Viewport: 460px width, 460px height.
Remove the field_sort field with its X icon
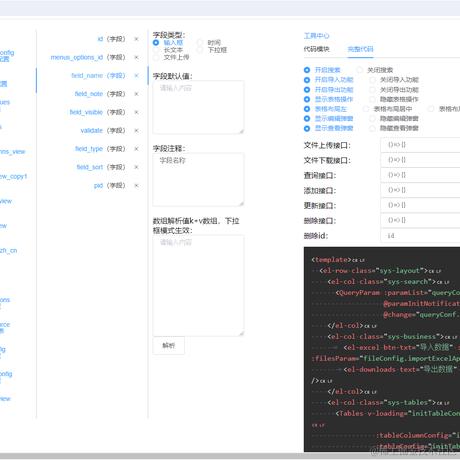point(136,167)
